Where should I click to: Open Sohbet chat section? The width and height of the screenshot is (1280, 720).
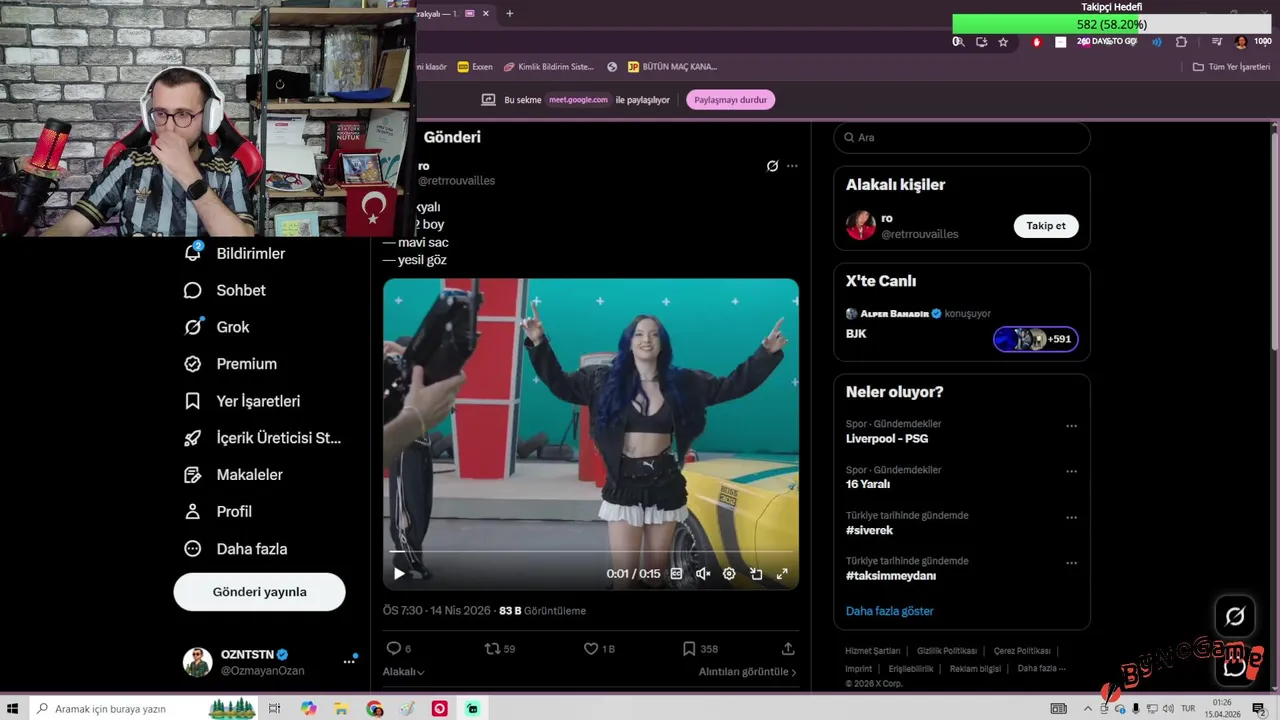tap(225, 290)
